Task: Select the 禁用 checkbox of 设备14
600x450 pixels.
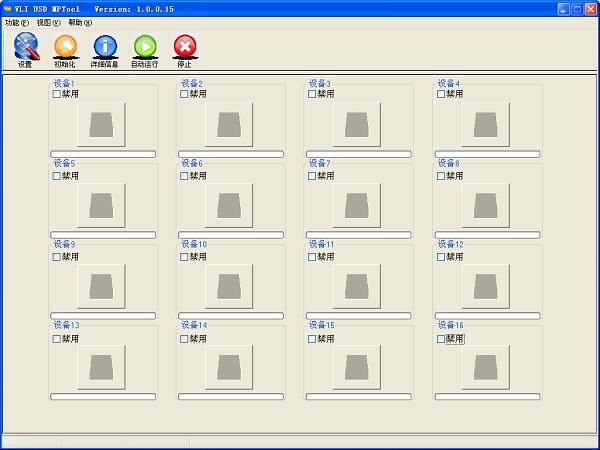Action: (x=184, y=339)
